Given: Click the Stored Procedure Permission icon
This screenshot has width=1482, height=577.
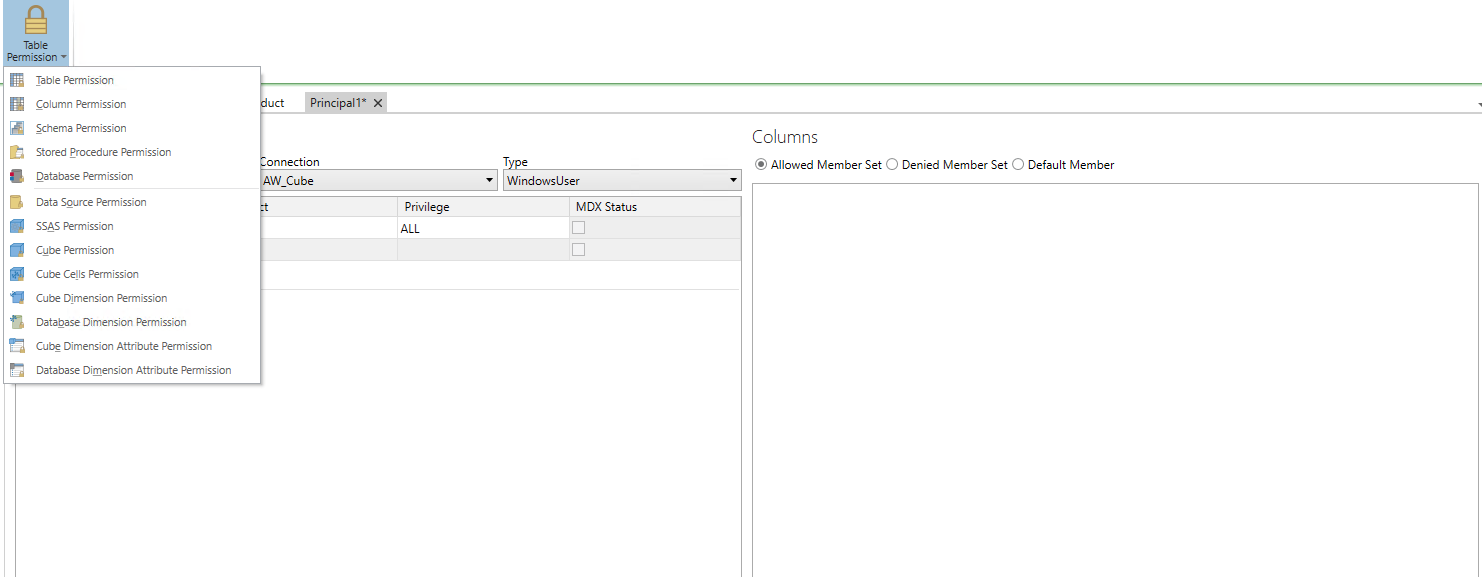Looking at the screenshot, I should tap(17, 152).
